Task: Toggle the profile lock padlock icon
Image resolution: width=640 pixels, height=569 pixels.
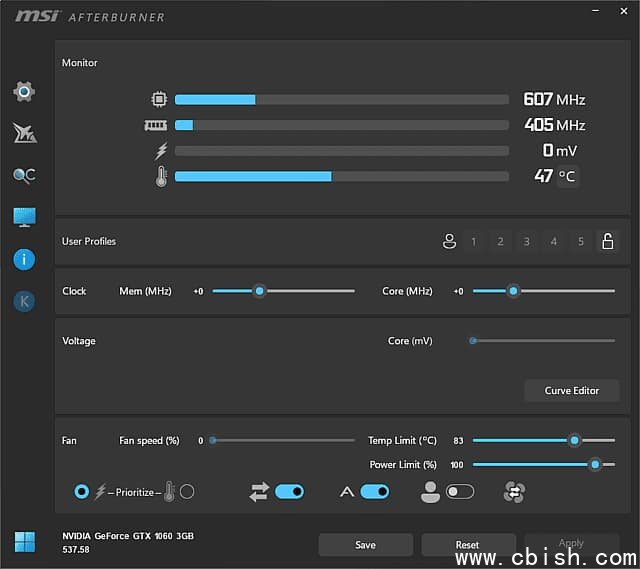Action: coord(608,241)
